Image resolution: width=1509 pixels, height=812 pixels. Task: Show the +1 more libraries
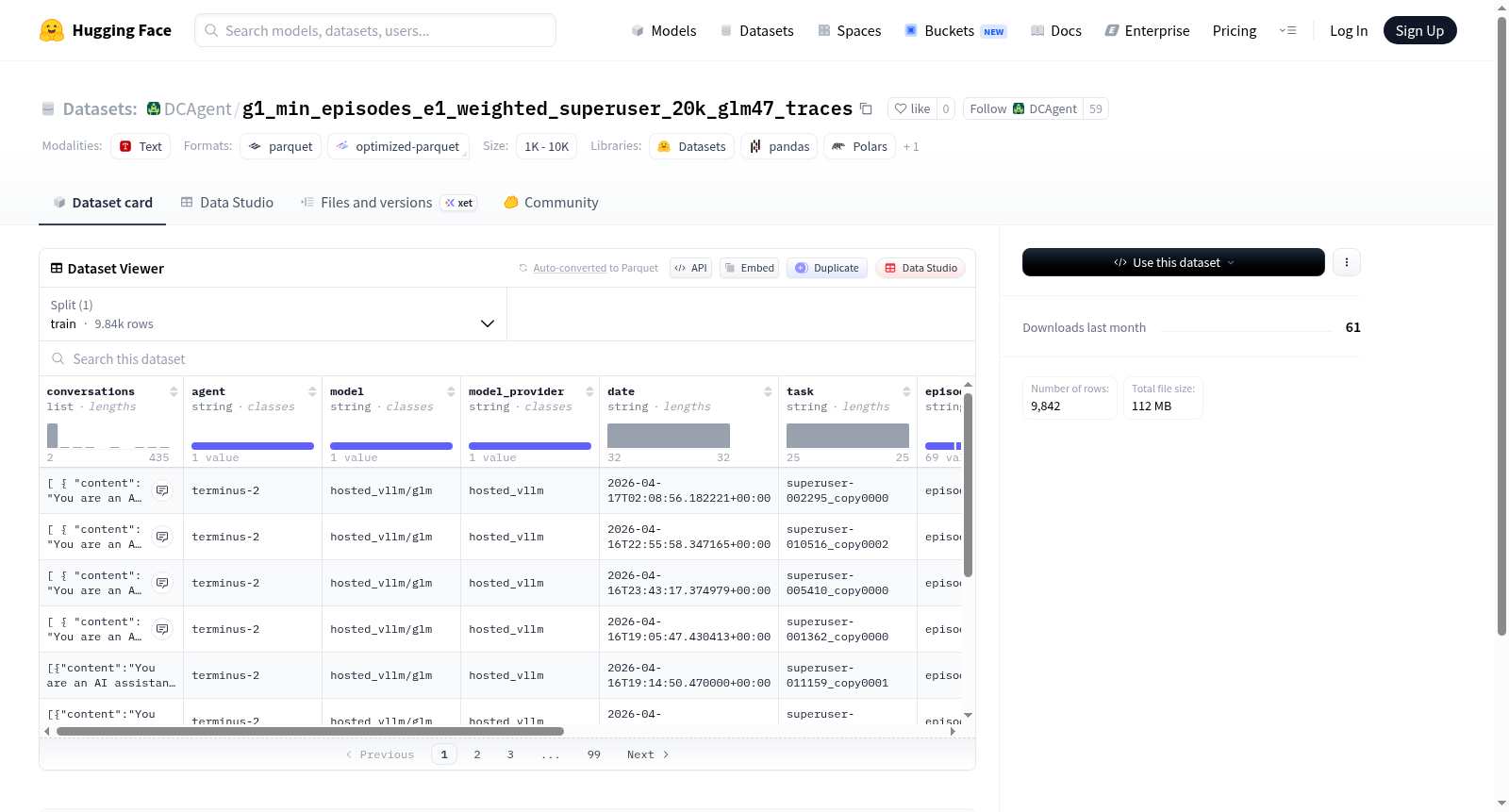point(911,146)
